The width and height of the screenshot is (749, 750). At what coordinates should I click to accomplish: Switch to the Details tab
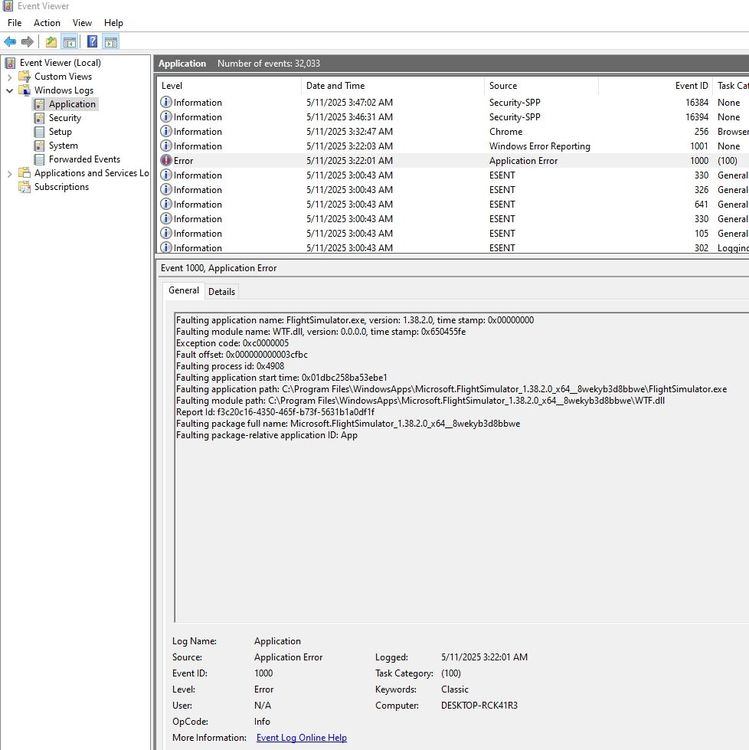222,292
